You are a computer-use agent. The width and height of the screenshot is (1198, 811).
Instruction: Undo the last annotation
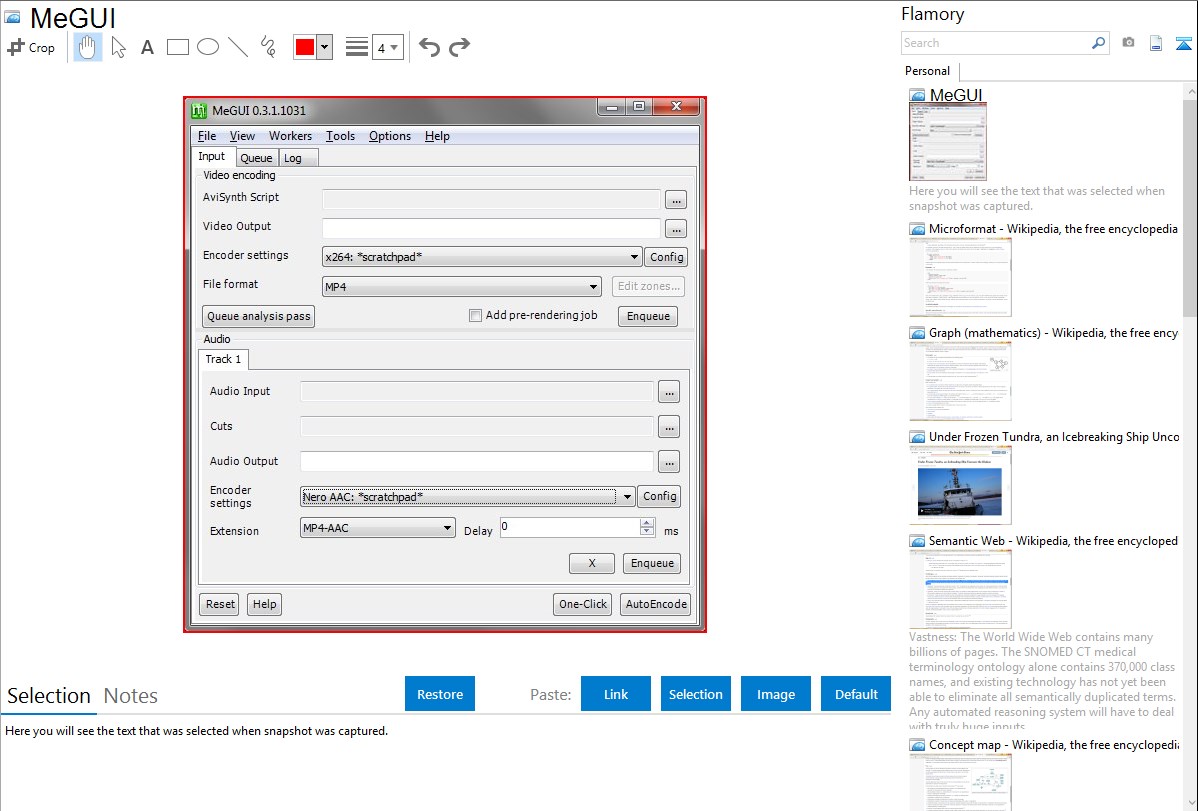tap(429, 47)
